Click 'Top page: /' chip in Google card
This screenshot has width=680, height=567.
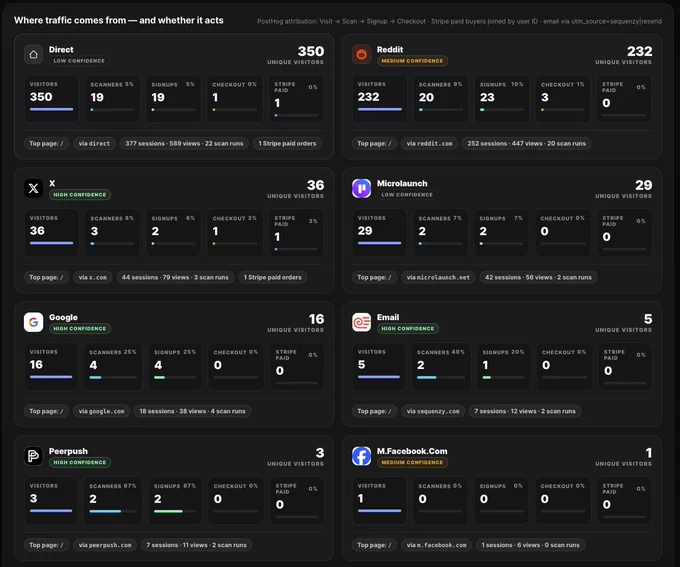pyautogui.click(x=46, y=411)
